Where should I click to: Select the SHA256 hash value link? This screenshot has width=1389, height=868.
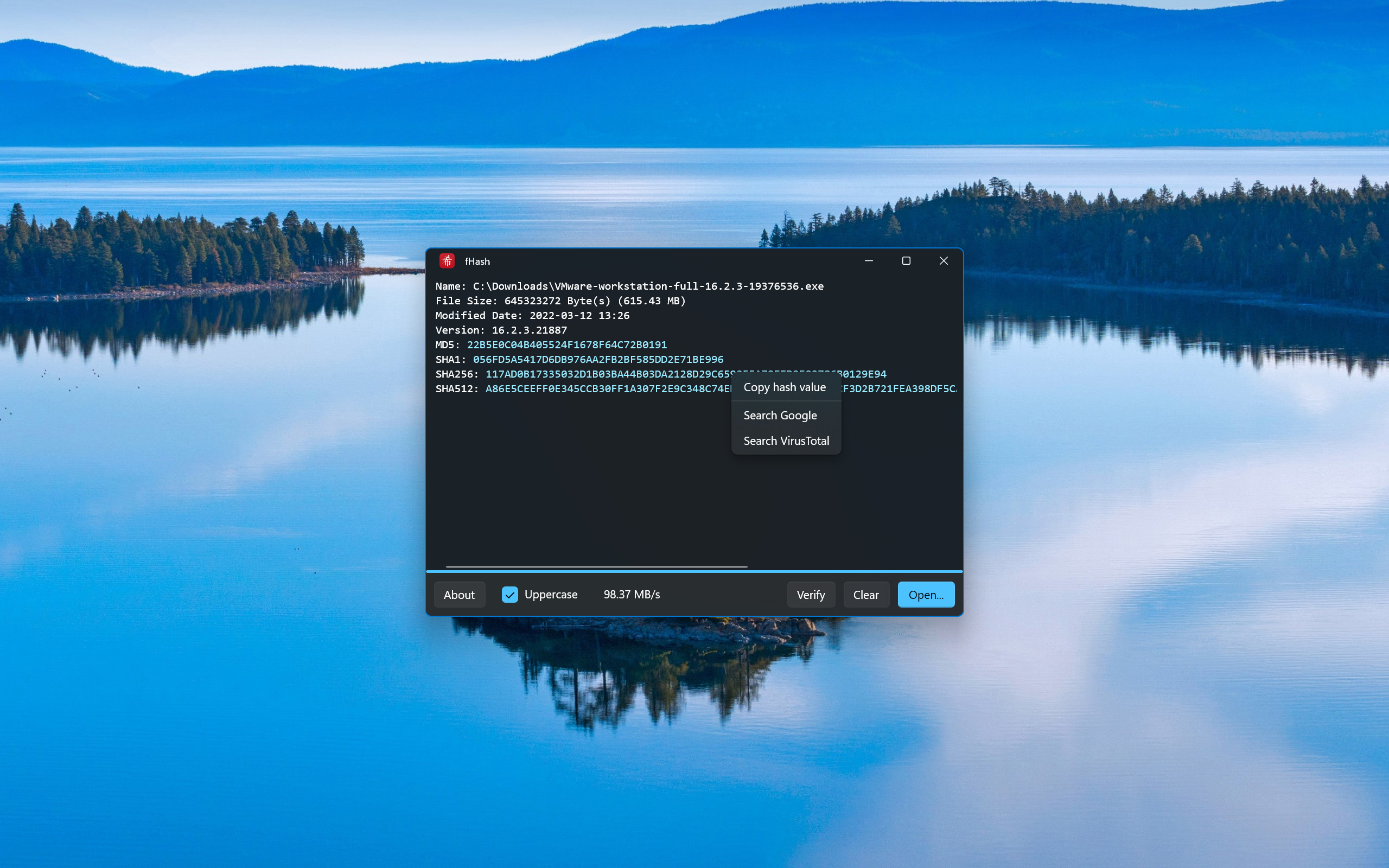[x=603, y=374]
